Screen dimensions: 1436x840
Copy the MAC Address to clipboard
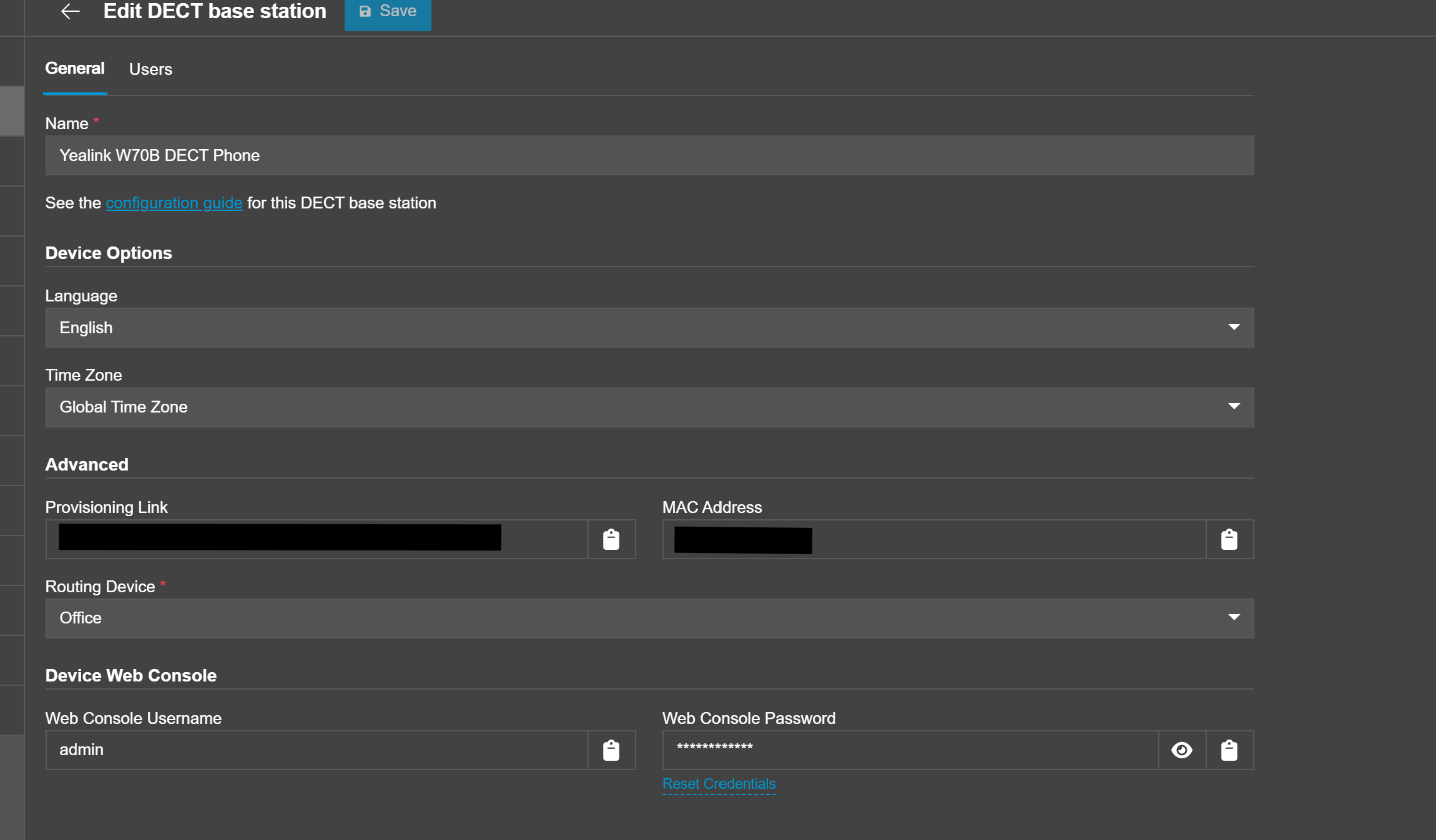coord(1229,539)
